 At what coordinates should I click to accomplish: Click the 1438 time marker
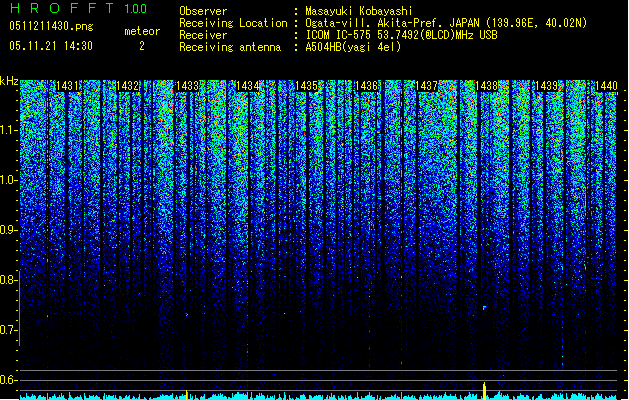(486, 86)
